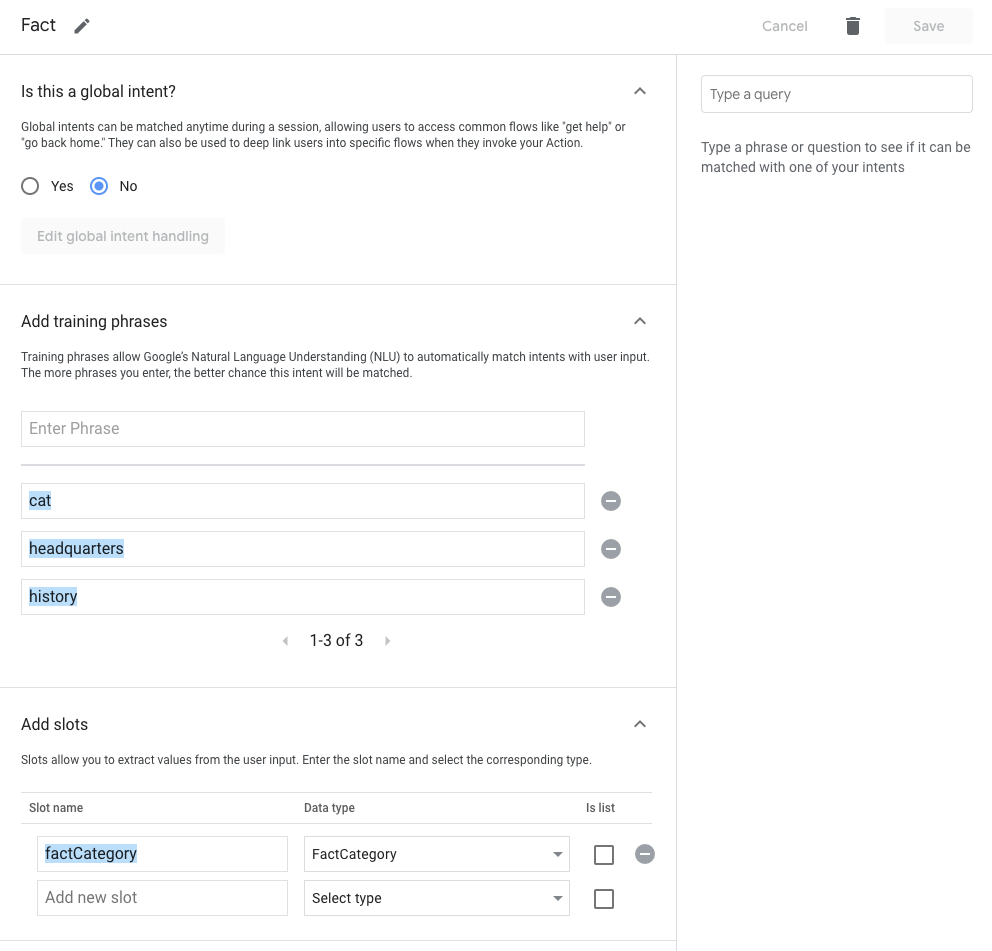The width and height of the screenshot is (992, 951).
Task: Remove the 'cat' training phrase
Action: pyautogui.click(x=611, y=501)
